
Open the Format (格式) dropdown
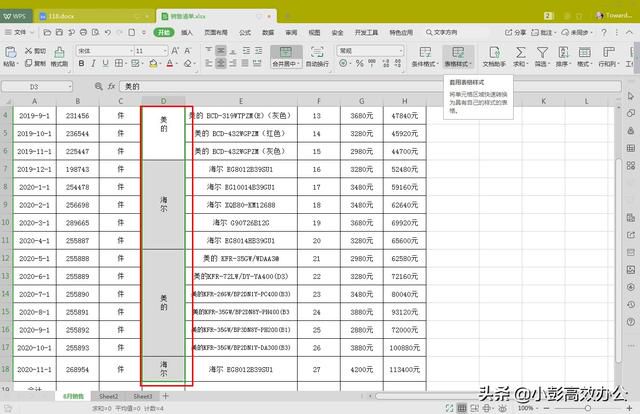(x=584, y=57)
